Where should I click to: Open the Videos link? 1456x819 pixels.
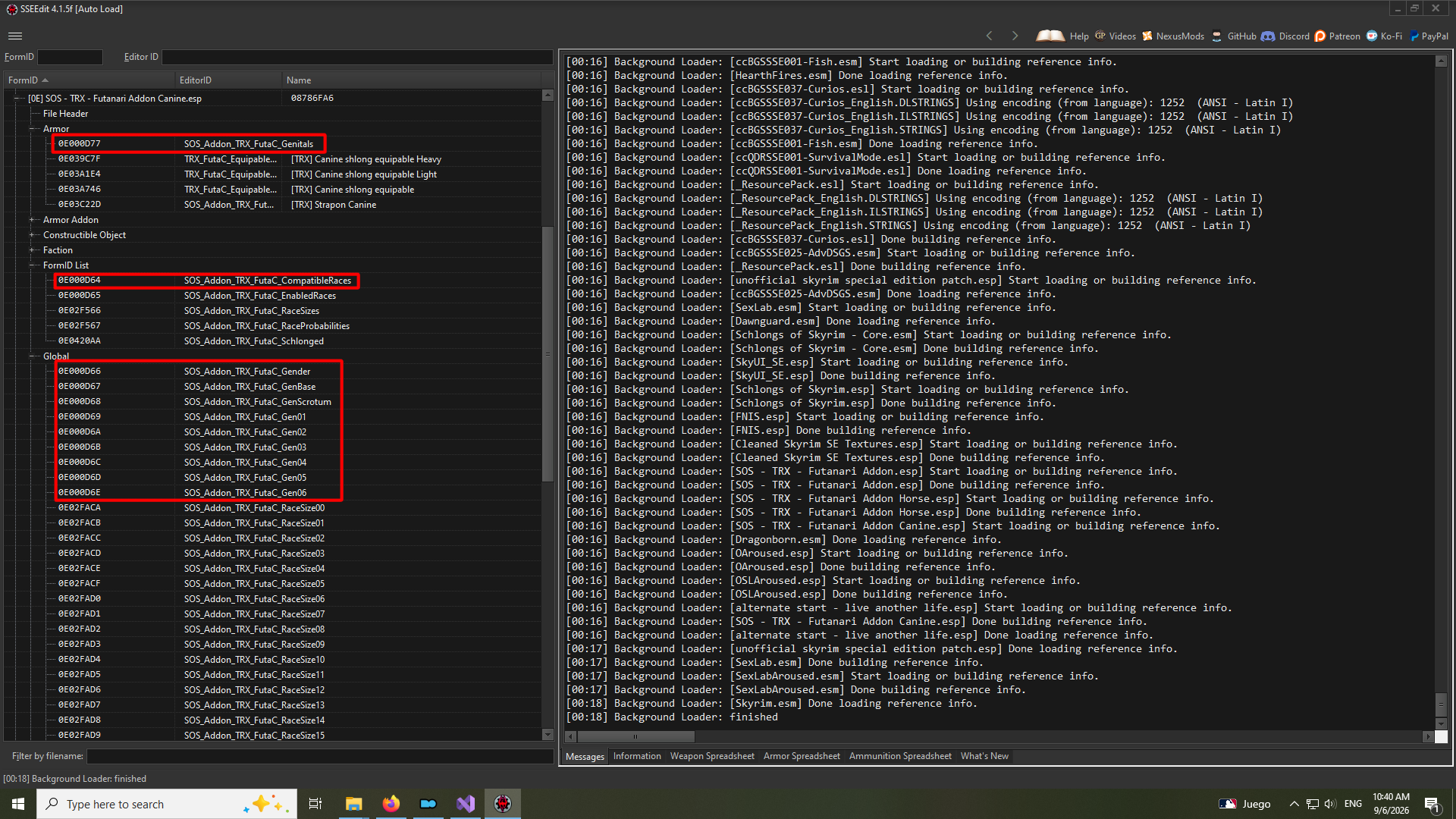click(x=1115, y=36)
